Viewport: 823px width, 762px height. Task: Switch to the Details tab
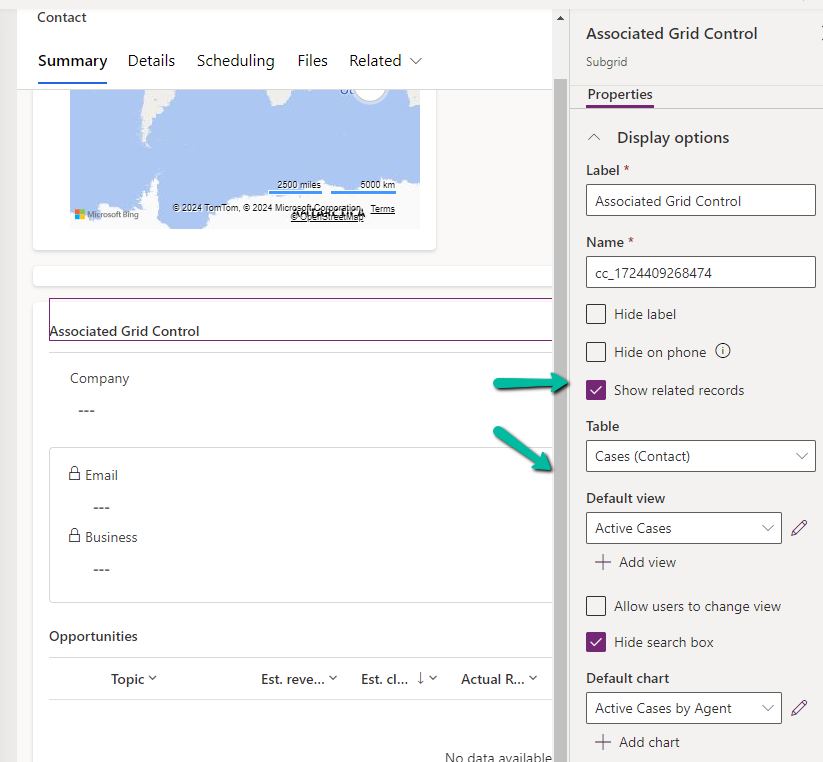[151, 60]
